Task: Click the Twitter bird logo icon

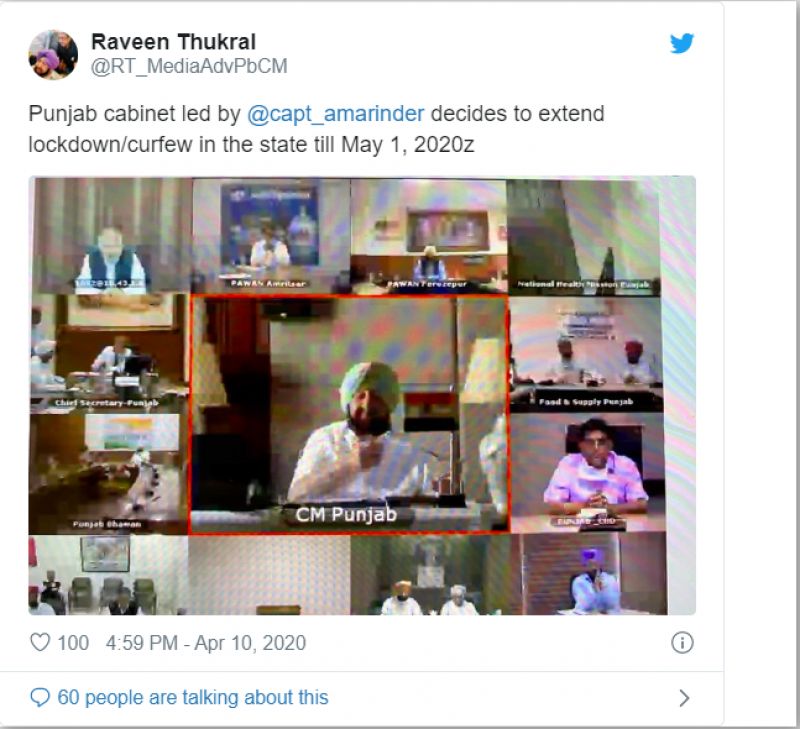Action: tap(682, 43)
